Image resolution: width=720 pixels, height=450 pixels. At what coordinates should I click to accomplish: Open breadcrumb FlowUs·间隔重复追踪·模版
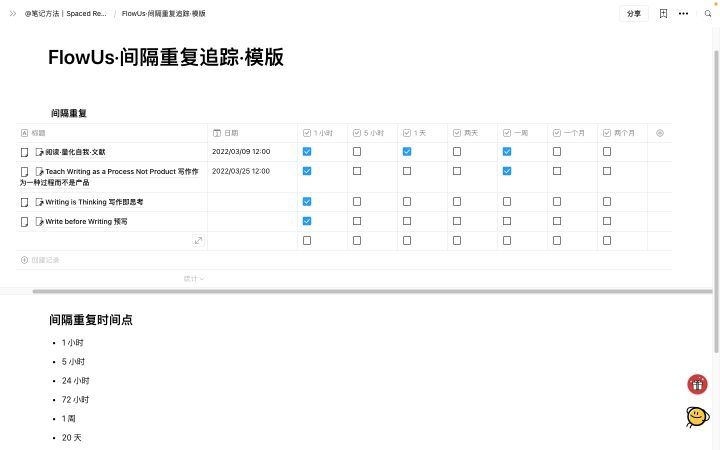tap(163, 14)
